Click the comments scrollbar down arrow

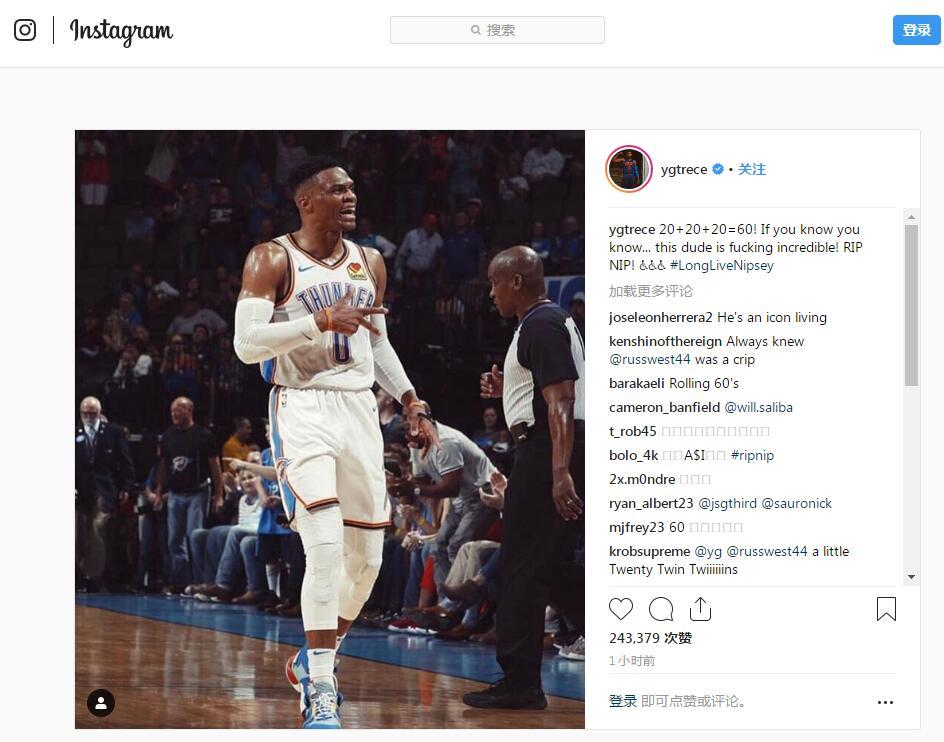click(911, 577)
